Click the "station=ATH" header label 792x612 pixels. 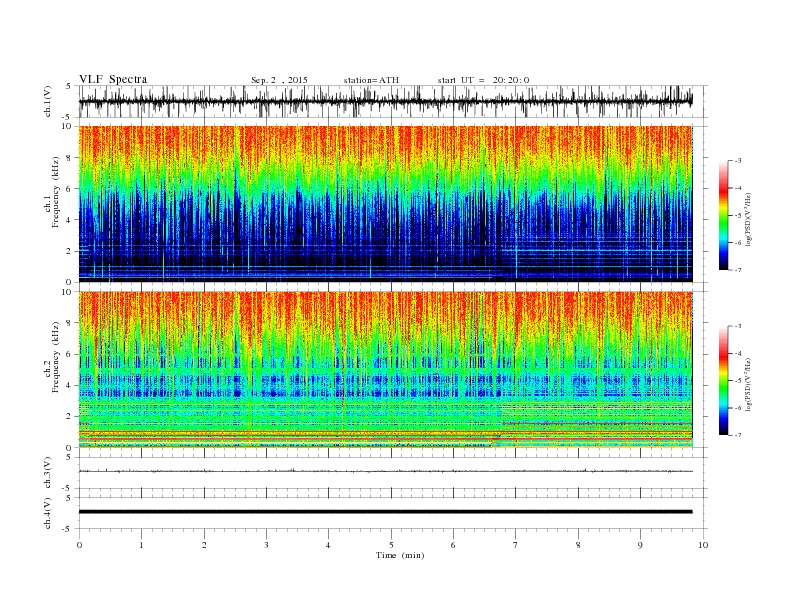click(371, 80)
